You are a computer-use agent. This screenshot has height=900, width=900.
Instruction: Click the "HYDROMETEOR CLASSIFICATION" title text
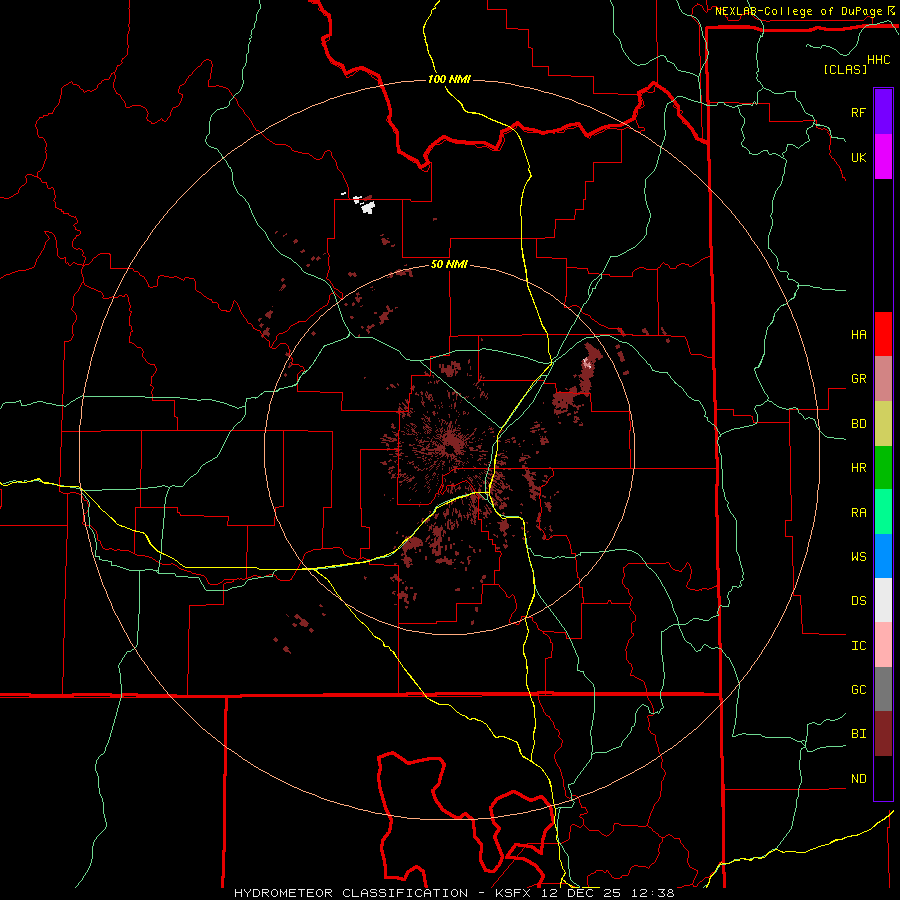point(351,893)
